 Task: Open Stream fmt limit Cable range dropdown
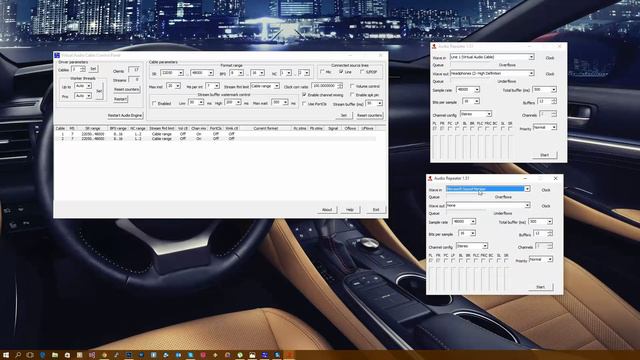[x=265, y=86]
